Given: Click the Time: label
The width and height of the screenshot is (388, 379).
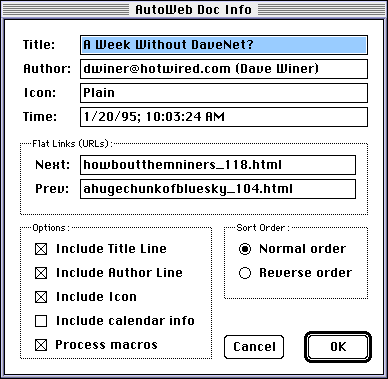Looking at the screenshot, I should pyautogui.click(x=40, y=117).
